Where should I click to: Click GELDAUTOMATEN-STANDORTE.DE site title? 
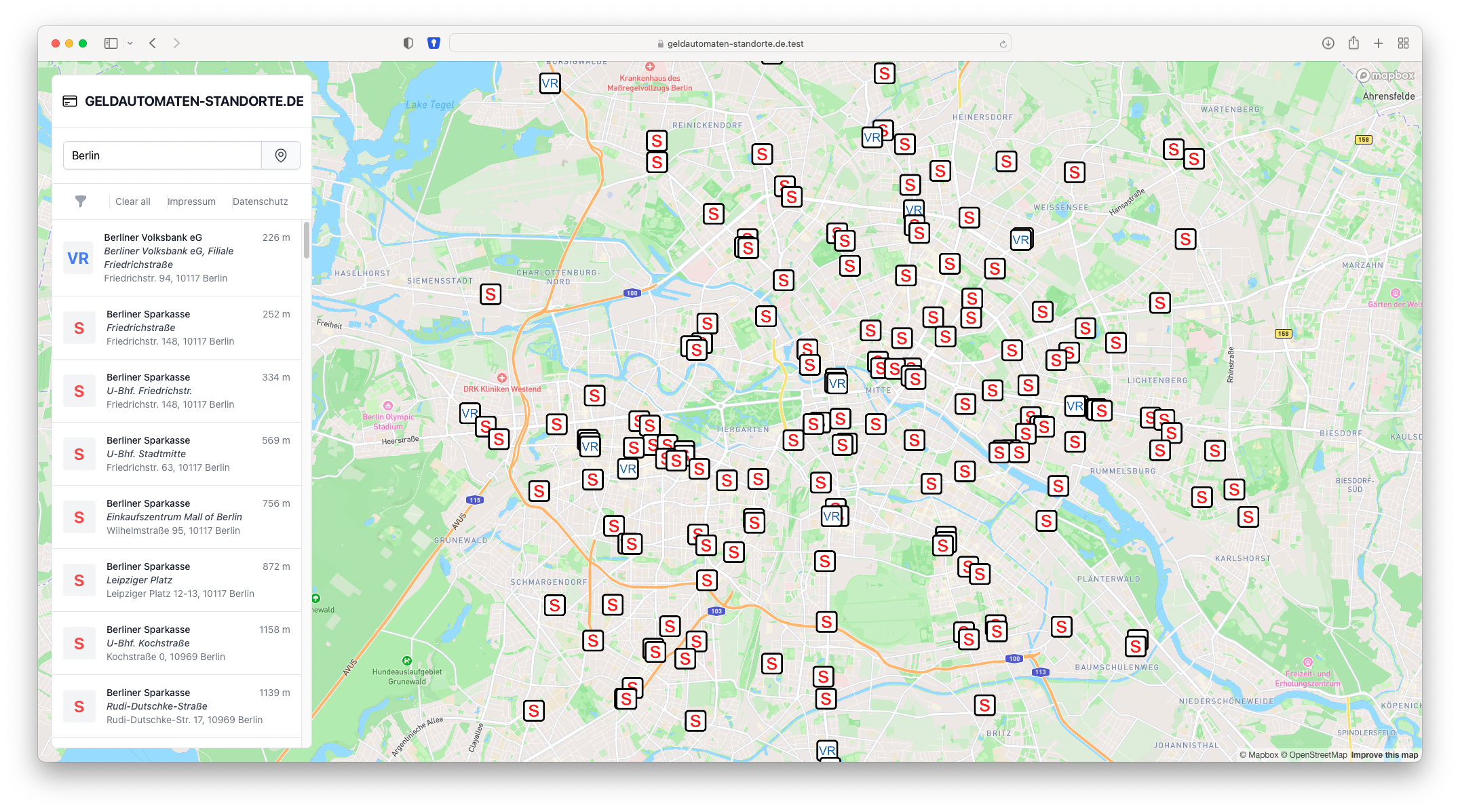pyautogui.click(x=194, y=101)
